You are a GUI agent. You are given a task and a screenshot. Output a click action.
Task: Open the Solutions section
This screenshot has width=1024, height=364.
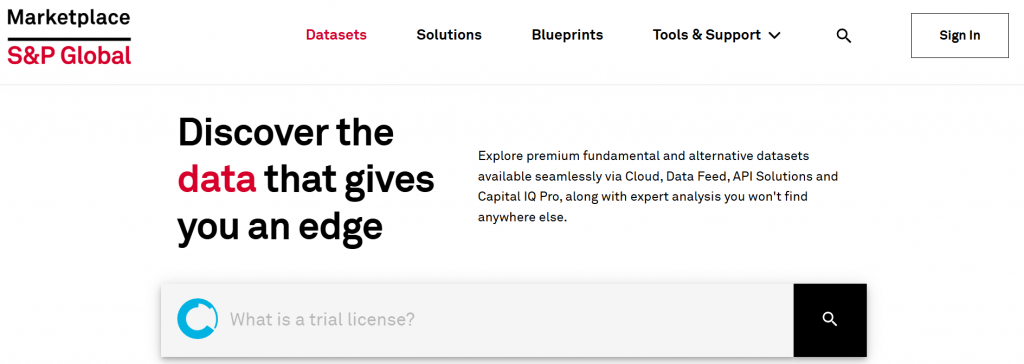449,35
